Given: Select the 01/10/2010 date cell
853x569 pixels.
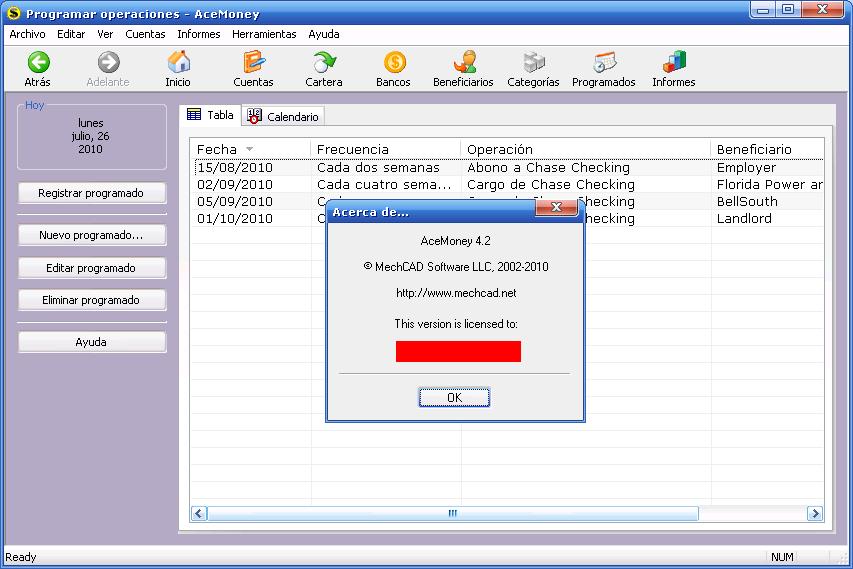Looking at the screenshot, I should (235, 218).
